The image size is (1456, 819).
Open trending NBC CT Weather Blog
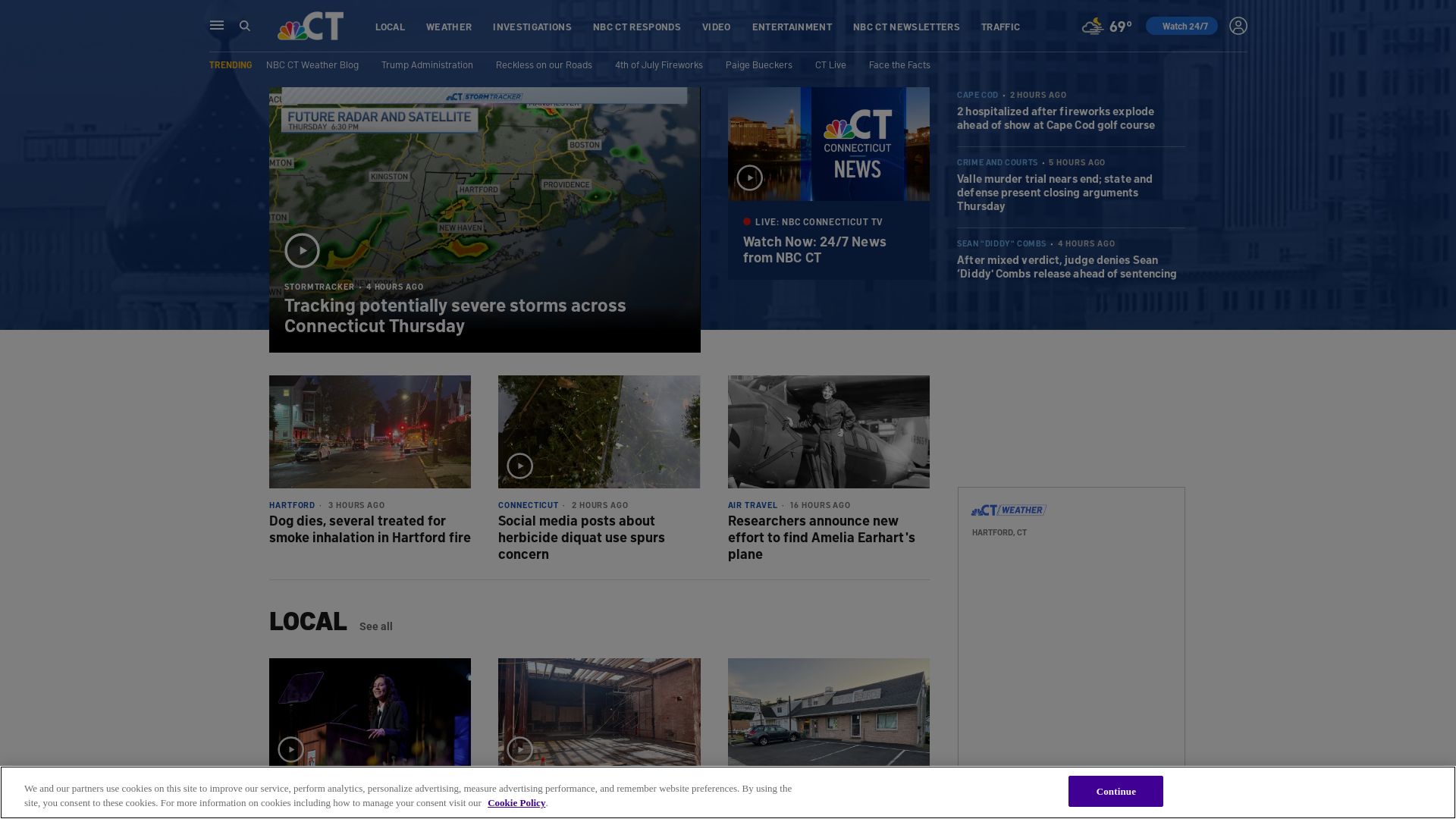312,64
